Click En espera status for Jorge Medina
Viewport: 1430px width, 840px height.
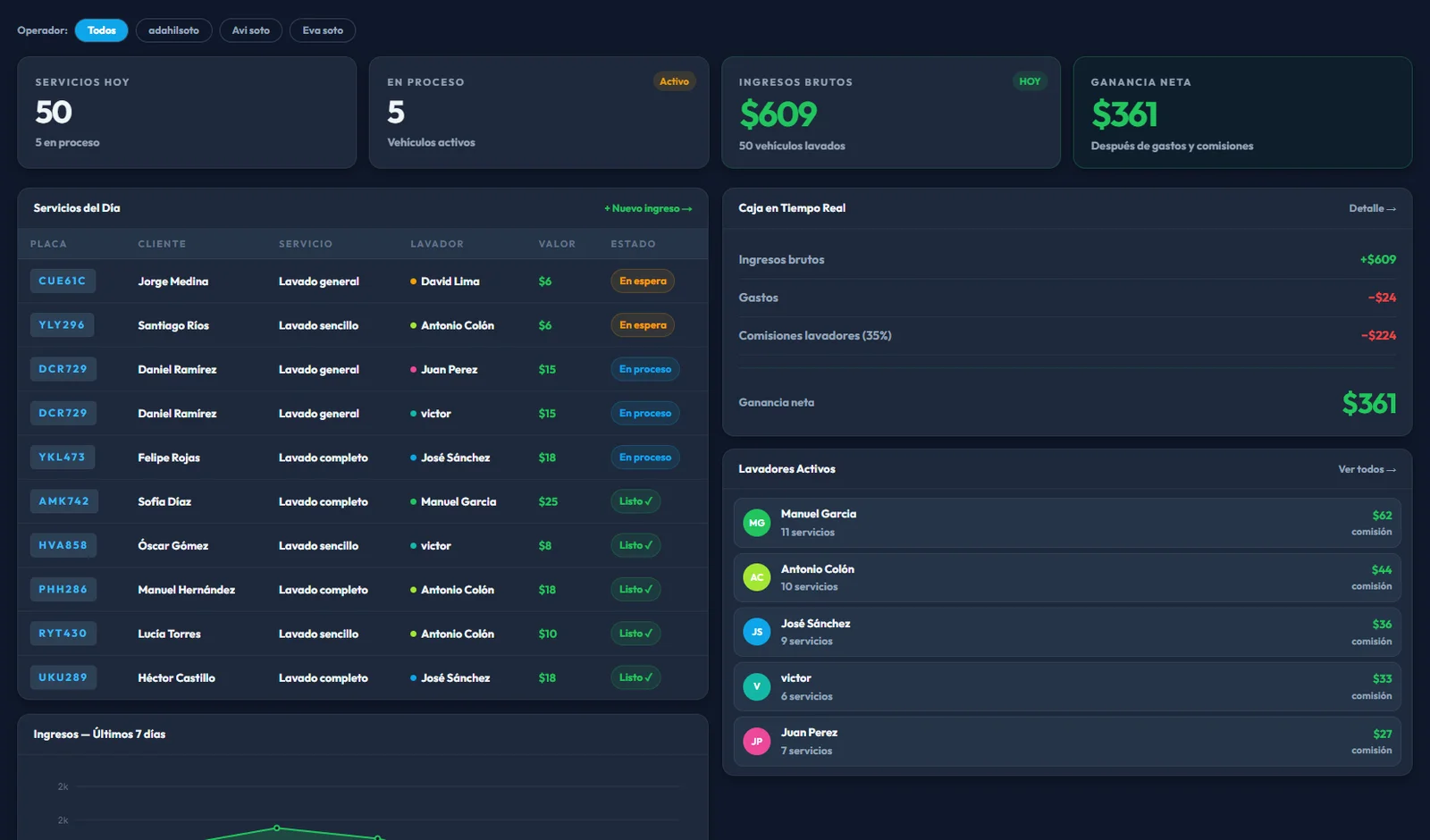point(643,281)
